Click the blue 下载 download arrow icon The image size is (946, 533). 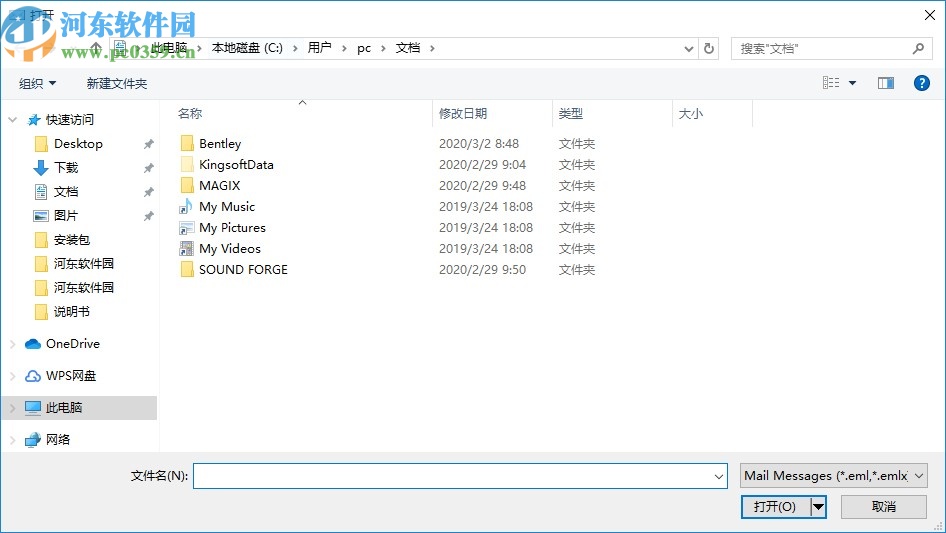click(40, 168)
